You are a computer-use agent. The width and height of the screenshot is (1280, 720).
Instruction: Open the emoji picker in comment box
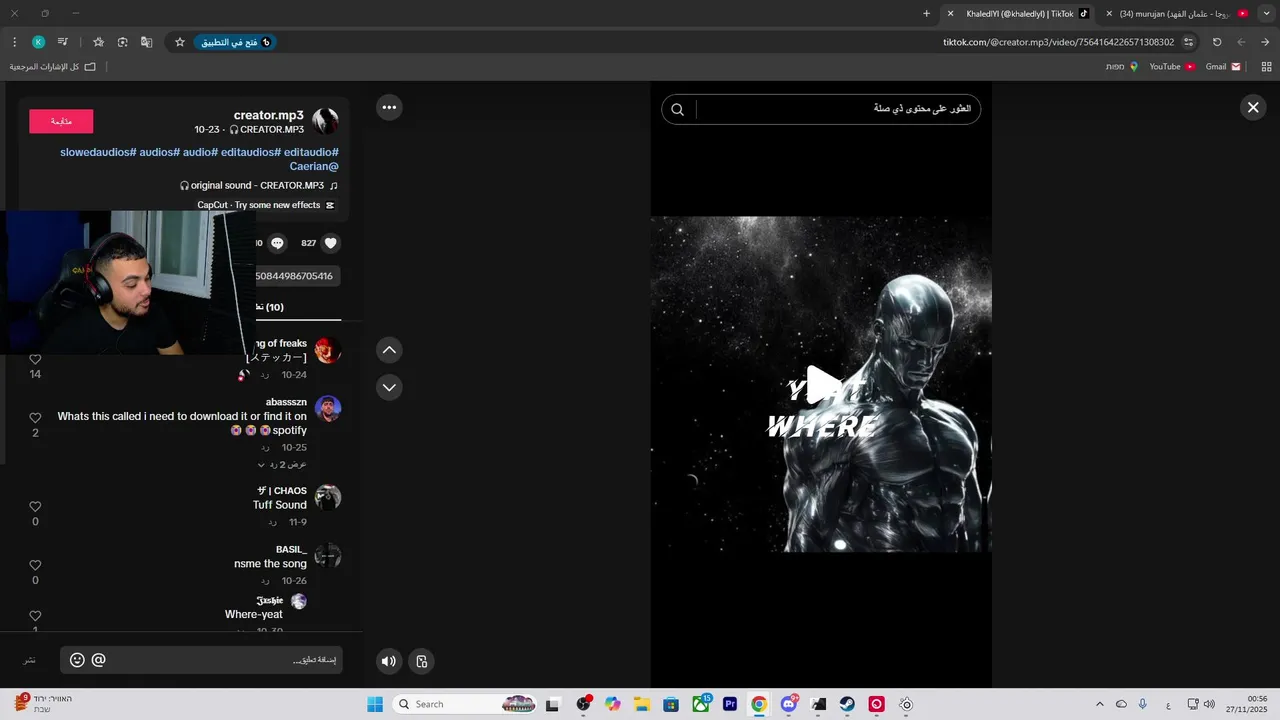(77, 660)
